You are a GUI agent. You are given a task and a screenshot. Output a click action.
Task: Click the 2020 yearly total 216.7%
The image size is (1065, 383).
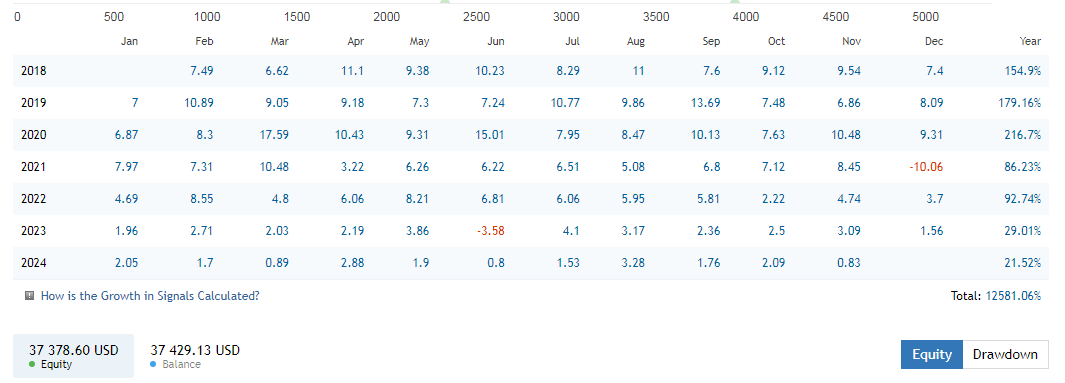[1023, 135]
